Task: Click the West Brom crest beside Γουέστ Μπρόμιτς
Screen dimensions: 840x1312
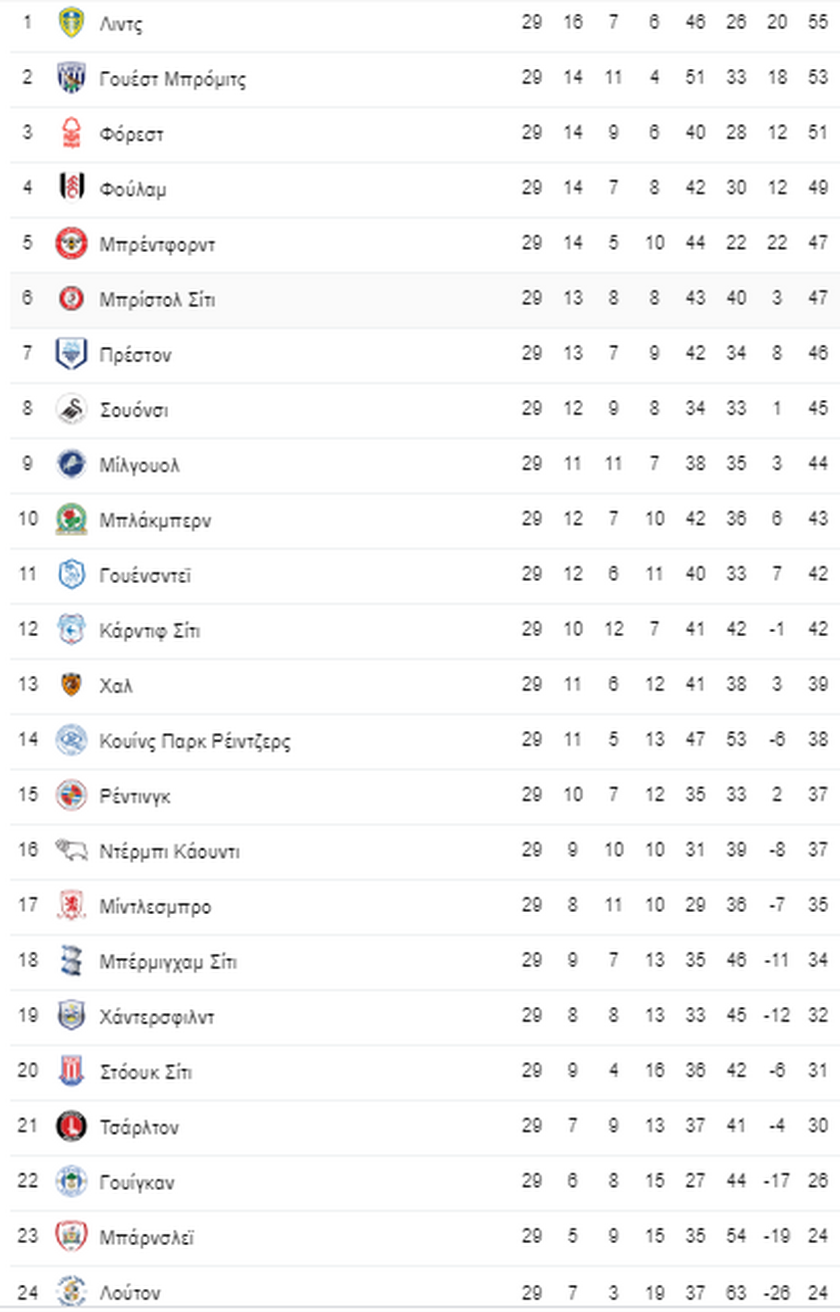Action: click(71, 78)
